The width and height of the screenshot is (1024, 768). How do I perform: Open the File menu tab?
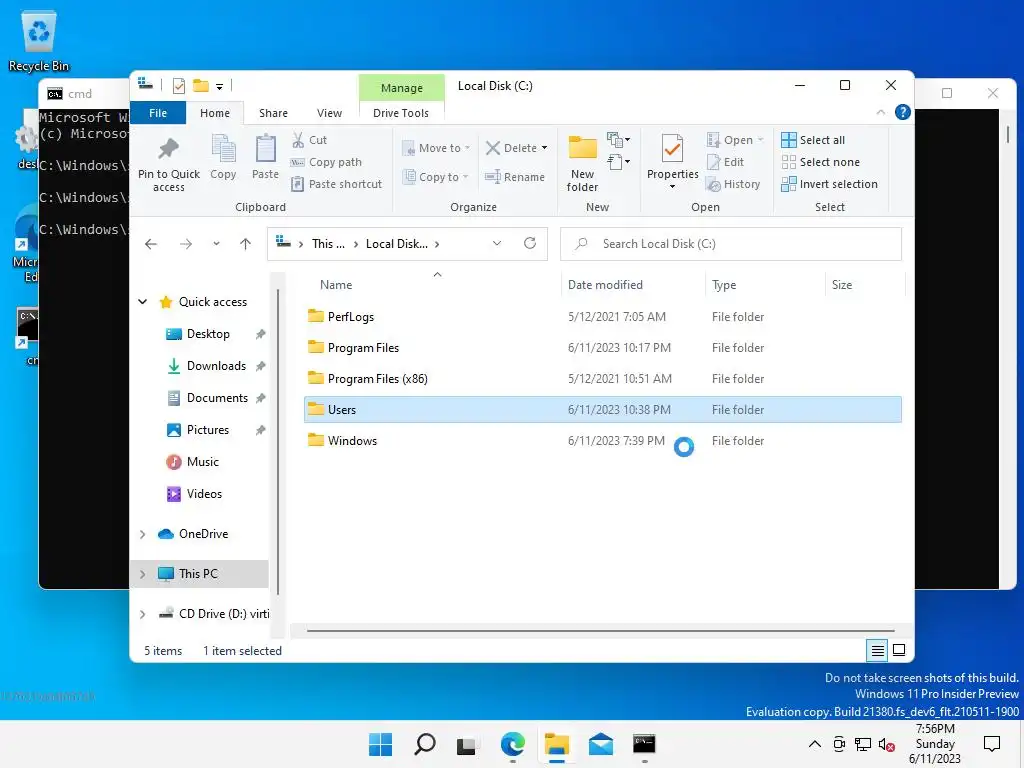(158, 113)
